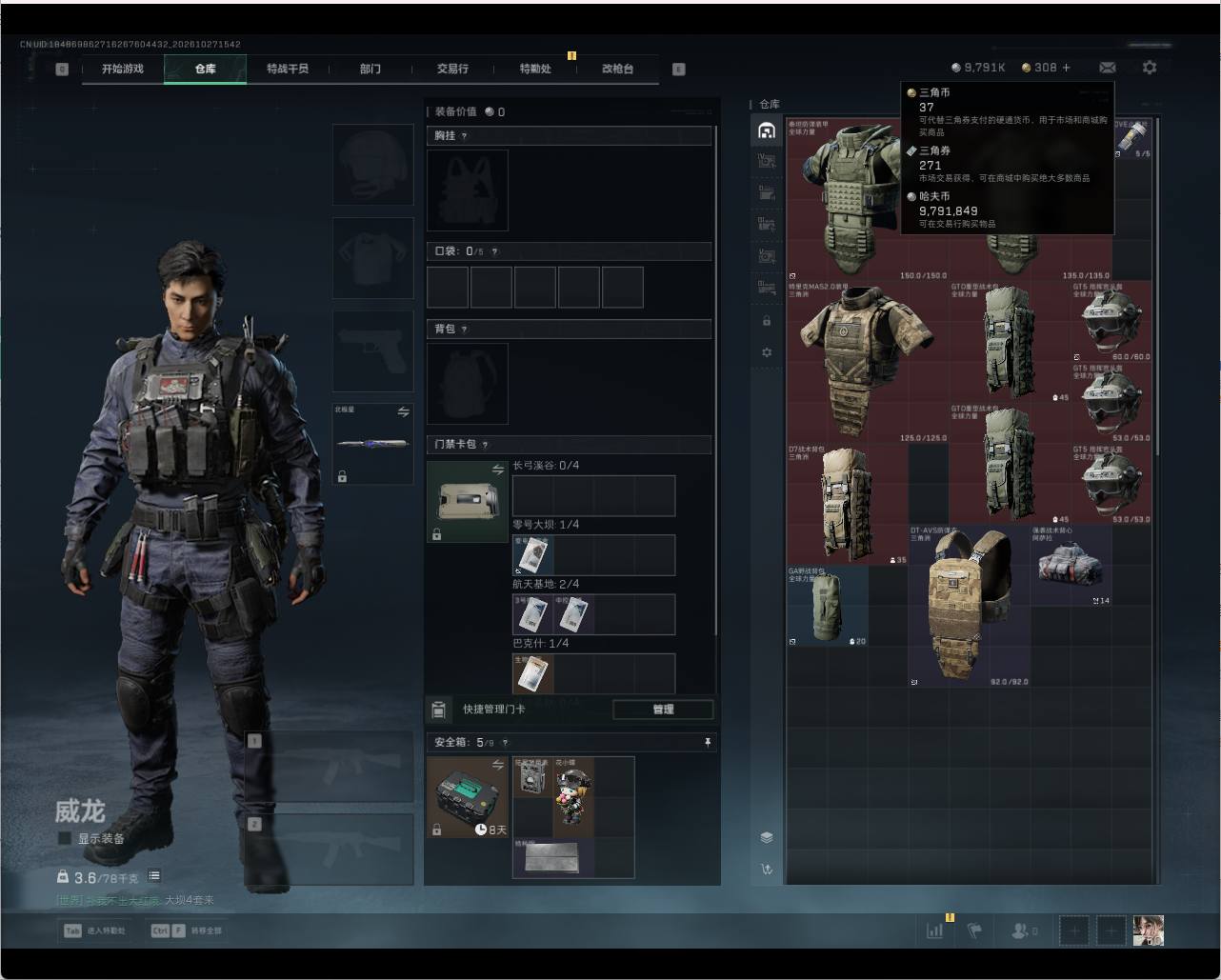1221x980 pixels.
Task: Click the empty chest rig slot
Action: pos(468,190)
